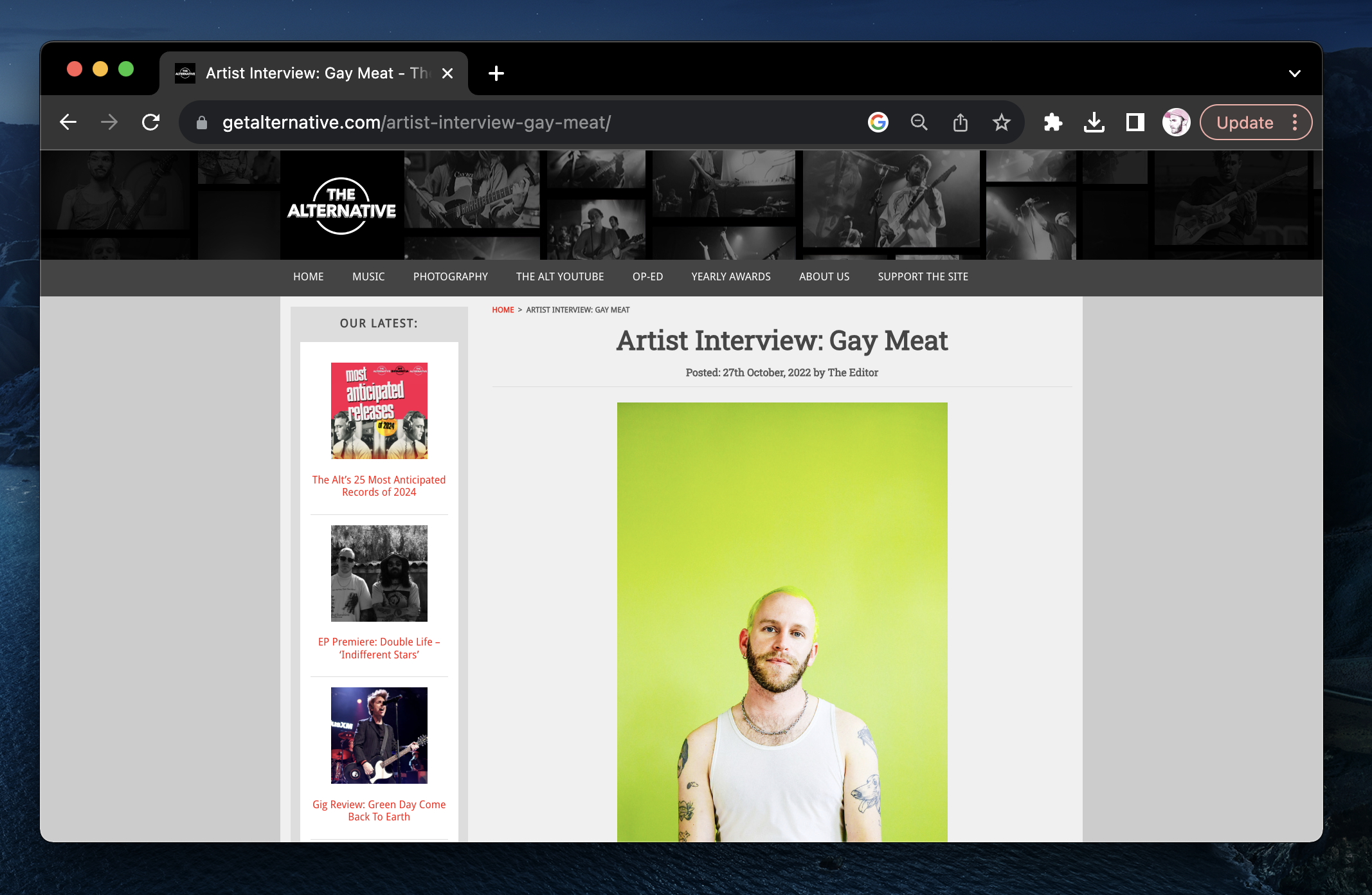Toggle the browser side panel

tap(1135, 122)
